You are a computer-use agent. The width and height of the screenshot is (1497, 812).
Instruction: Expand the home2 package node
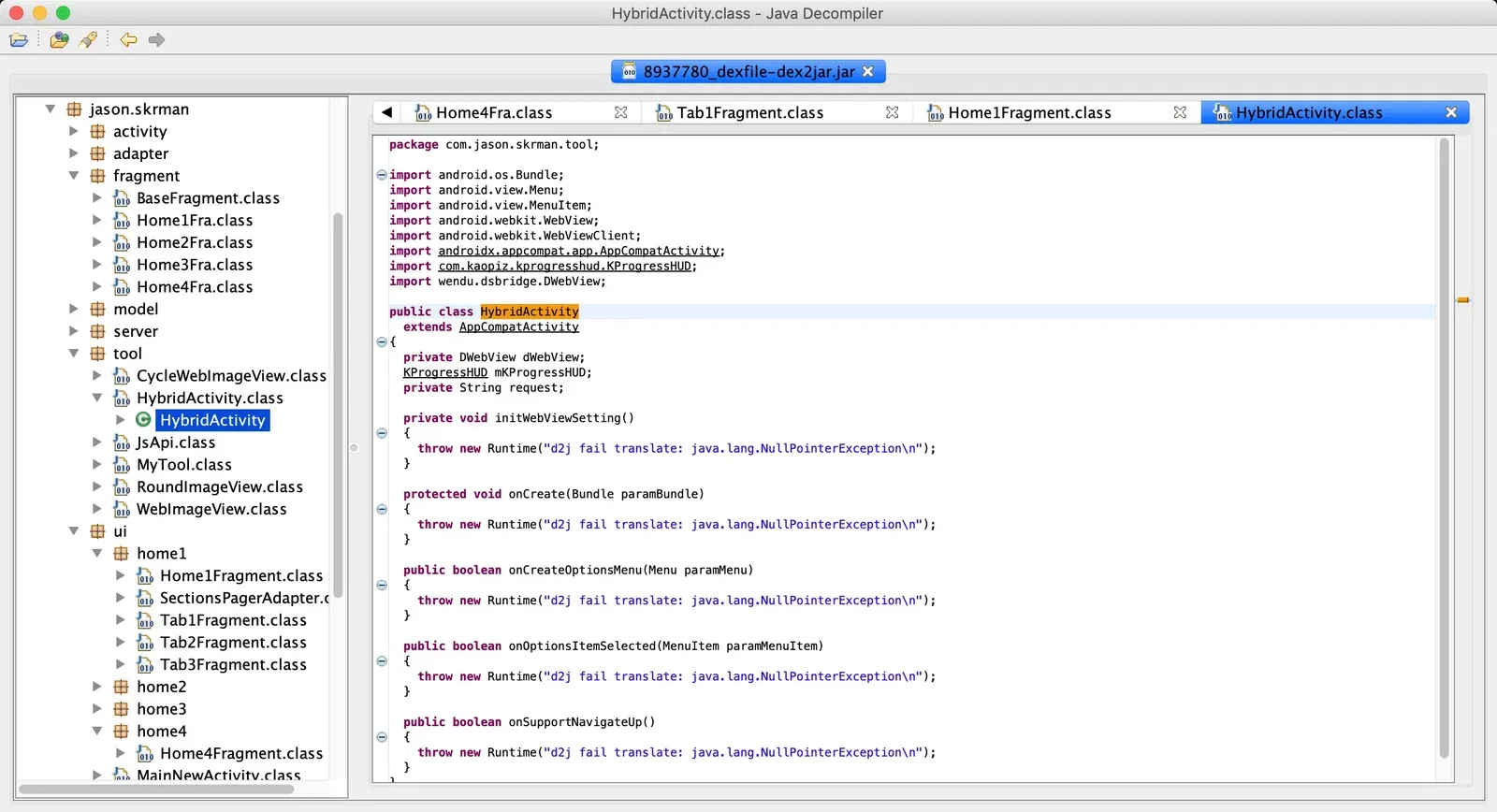[97, 687]
